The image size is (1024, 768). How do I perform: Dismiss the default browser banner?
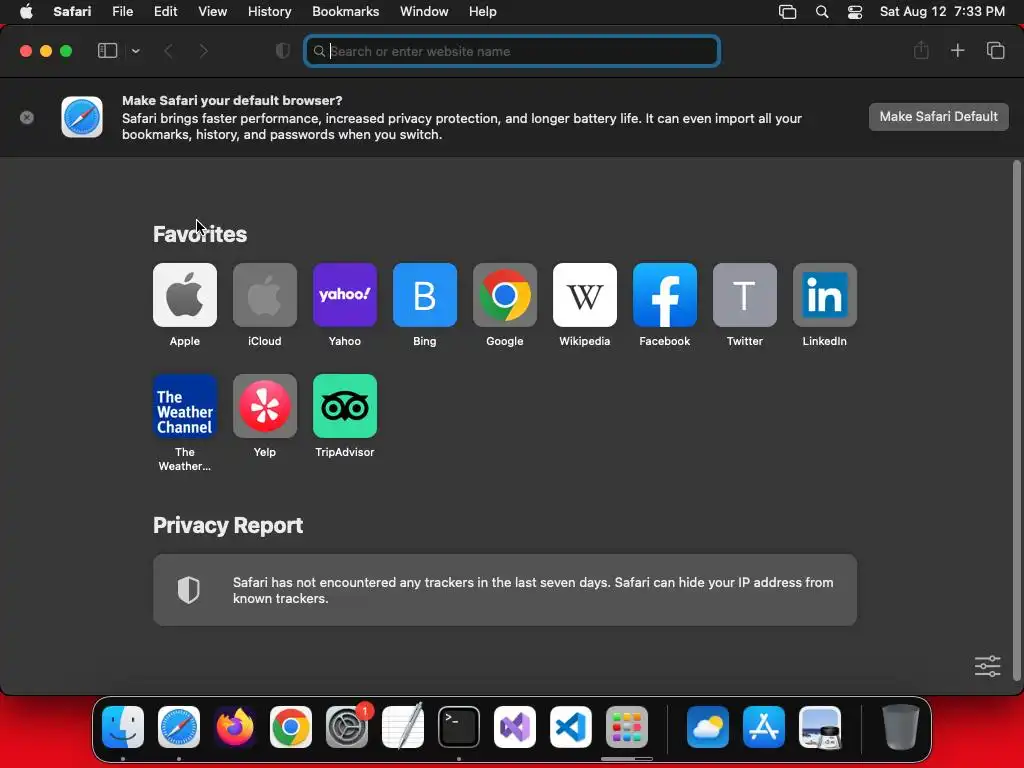click(27, 118)
